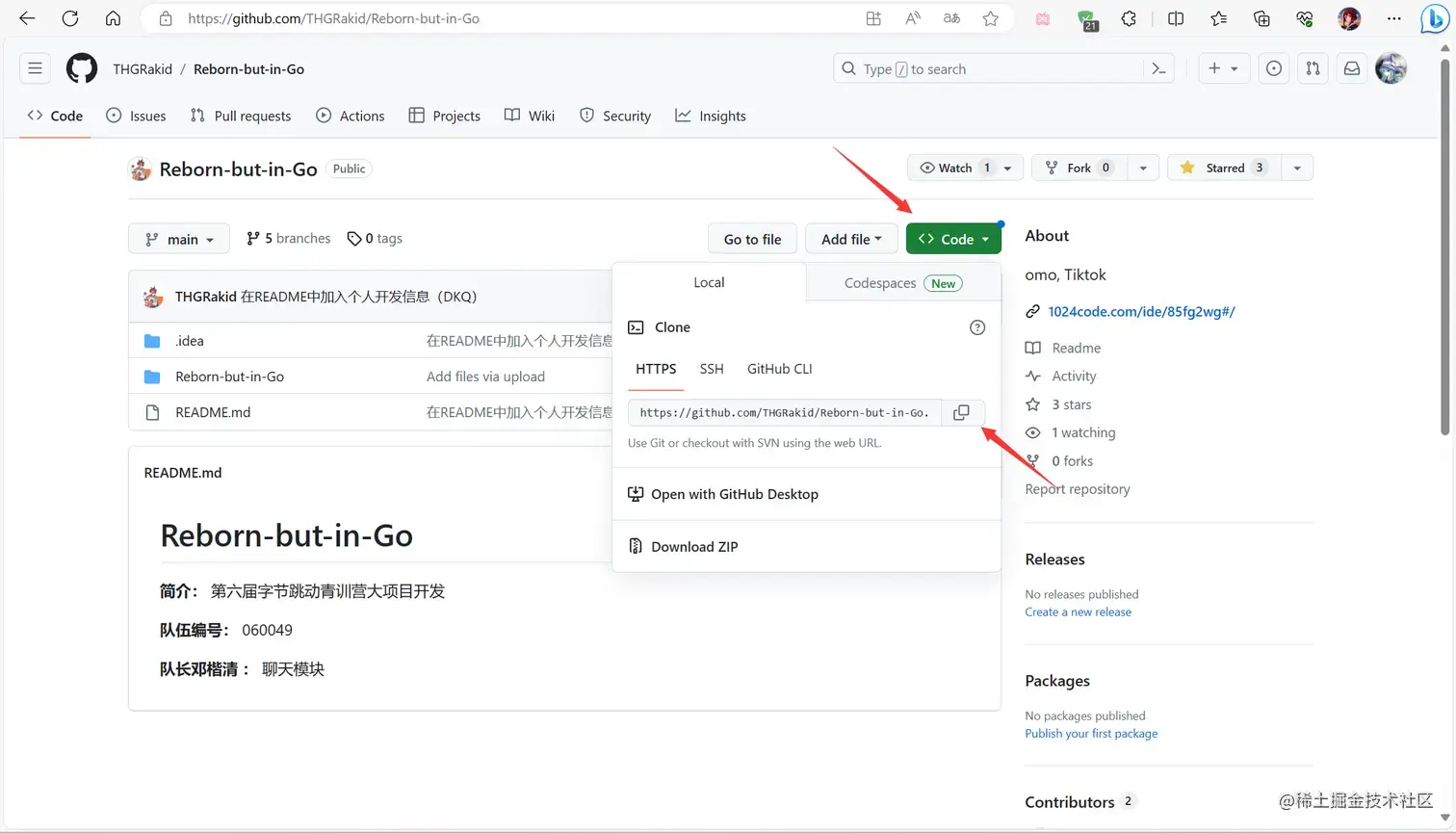The width and height of the screenshot is (1456, 833).
Task: Open the 0 tags link
Action: 375,238
